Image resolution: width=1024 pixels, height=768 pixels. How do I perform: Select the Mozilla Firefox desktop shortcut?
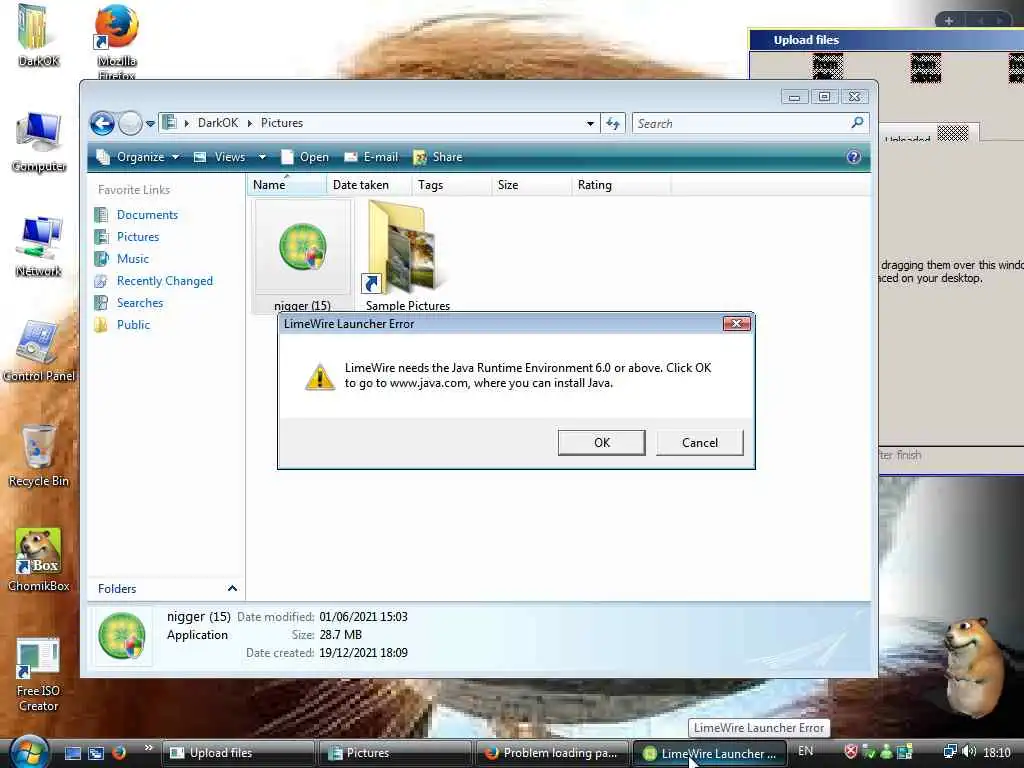(116, 42)
